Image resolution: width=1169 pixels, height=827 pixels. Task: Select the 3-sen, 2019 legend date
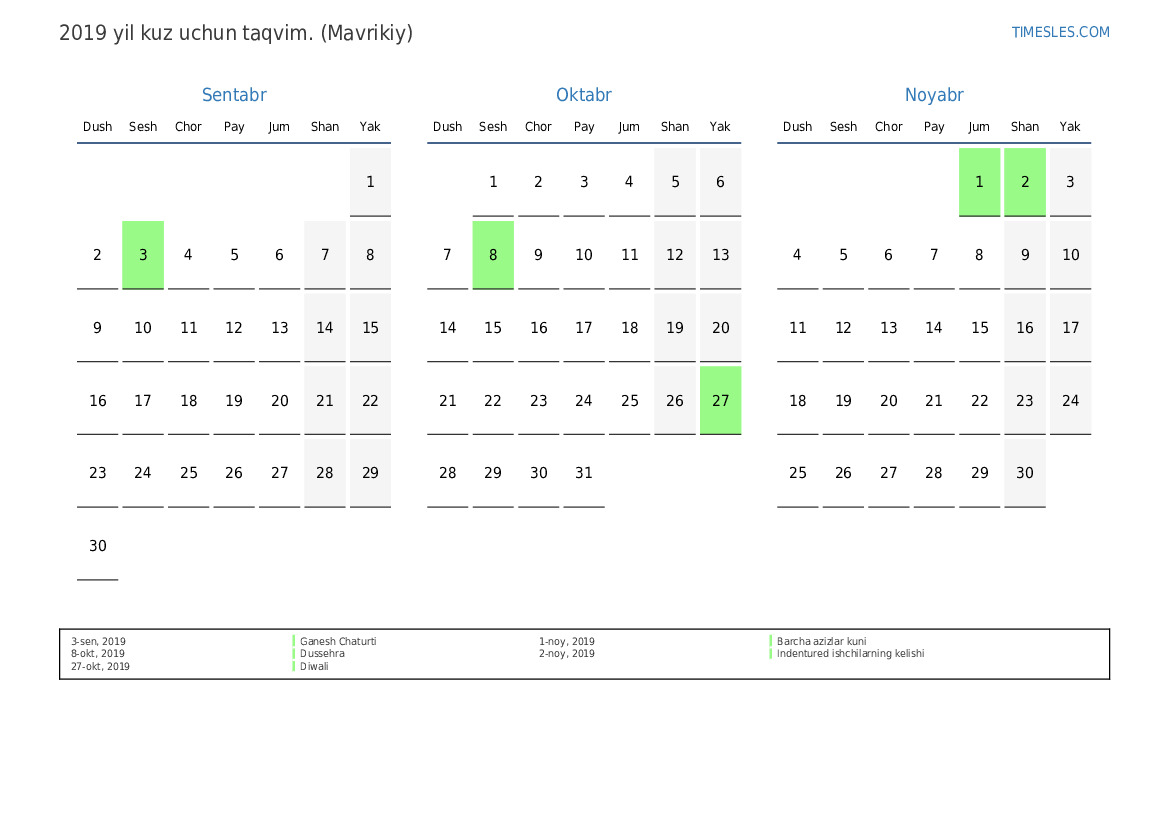98,642
